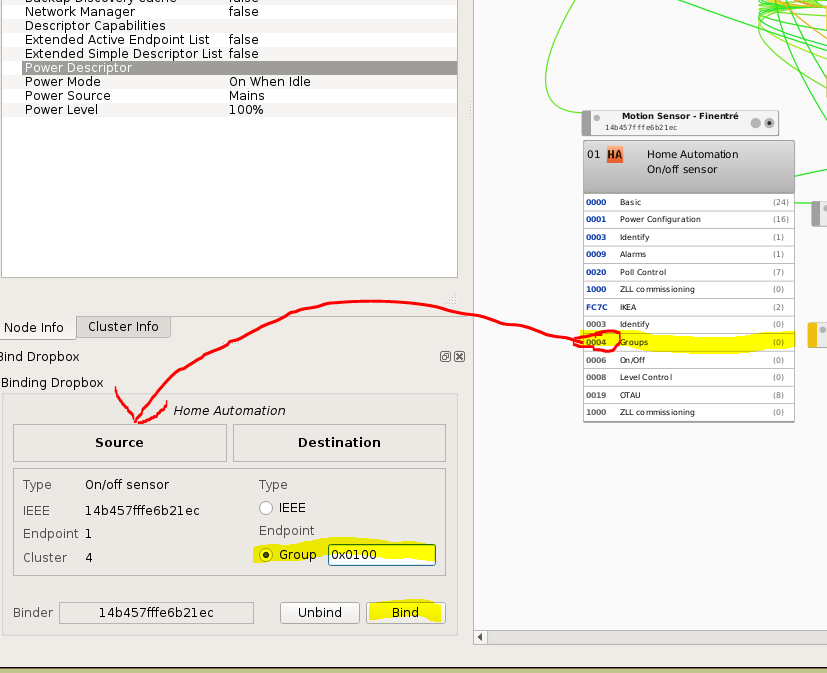Image resolution: width=827 pixels, height=673 pixels.
Task: Click the right status indicator dot on Motion Sensor header
Action: click(770, 123)
